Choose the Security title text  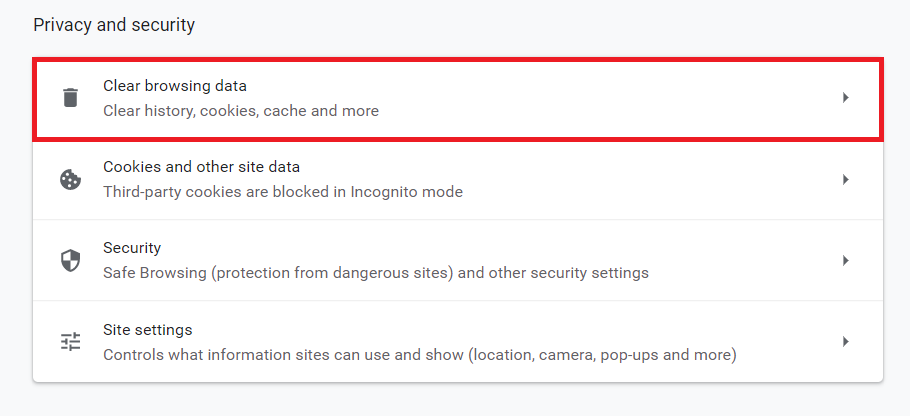pyautogui.click(x=132, y=248)
